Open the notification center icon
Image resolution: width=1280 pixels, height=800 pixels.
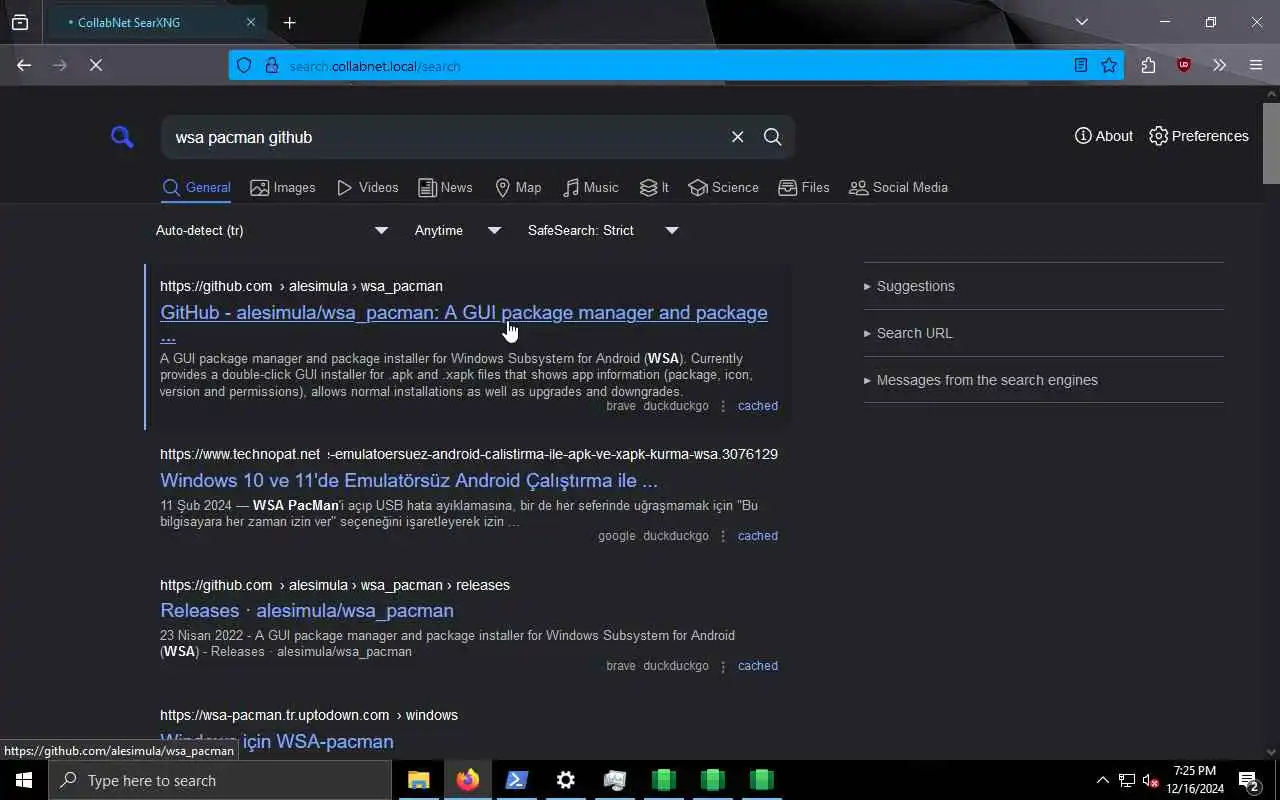(x=1249, y=780)
